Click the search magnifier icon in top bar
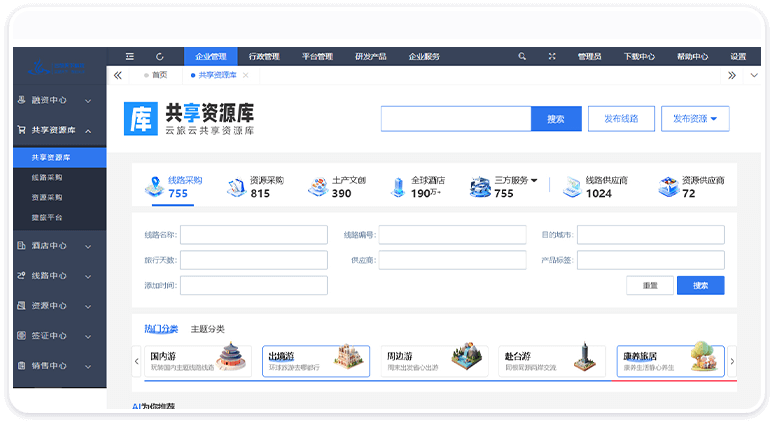774x424 pixels. pyautogui.click(x=522, y=57)
